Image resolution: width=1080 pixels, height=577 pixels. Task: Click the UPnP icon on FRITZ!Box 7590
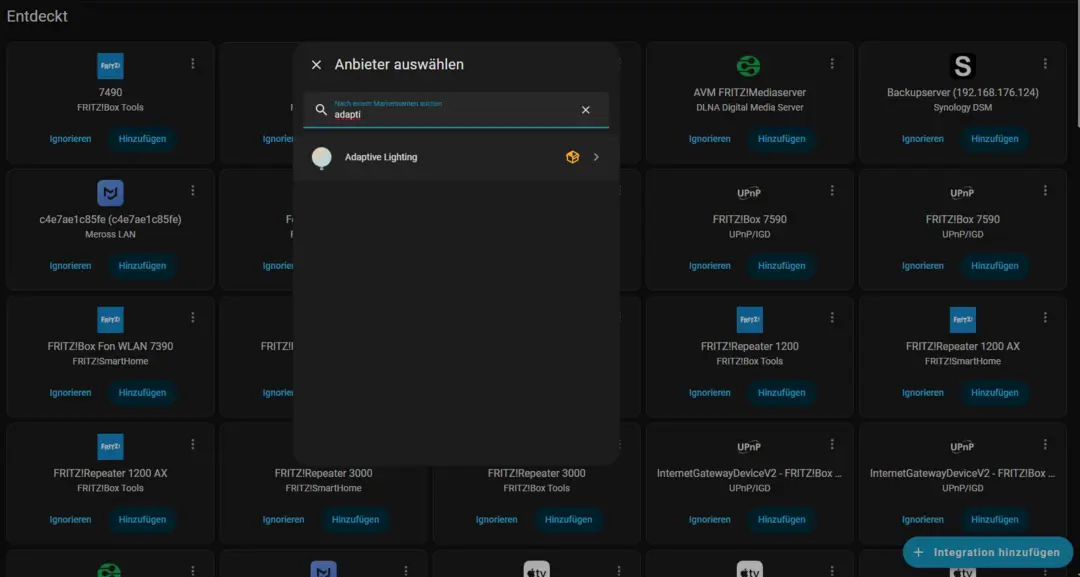click(x=749, y=193)
